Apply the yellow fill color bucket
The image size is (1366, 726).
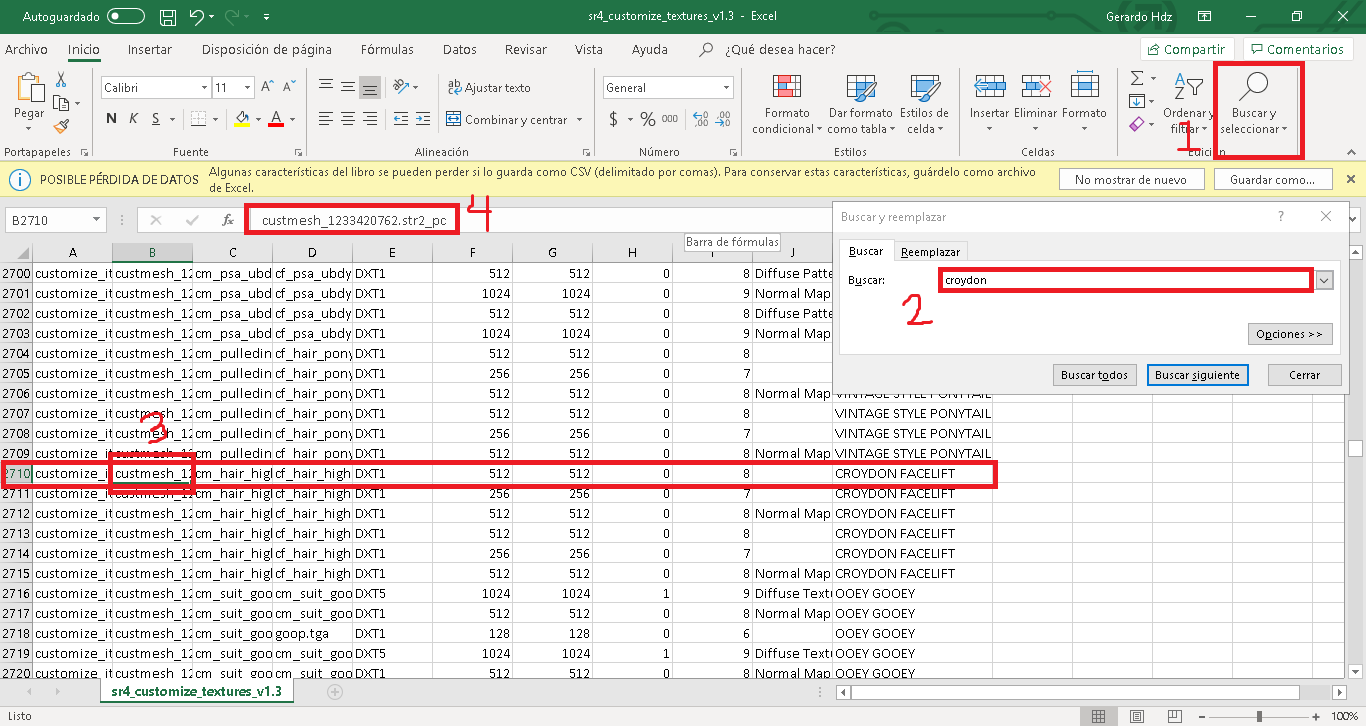click(241, 119)
